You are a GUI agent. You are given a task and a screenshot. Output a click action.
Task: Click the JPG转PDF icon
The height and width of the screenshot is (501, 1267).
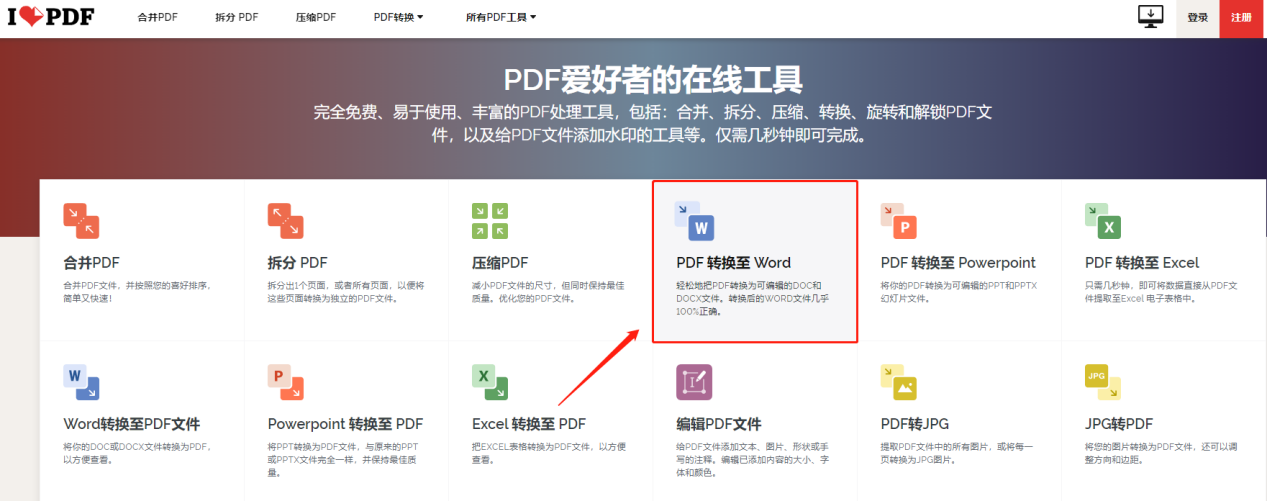(x=1103, y=382)
